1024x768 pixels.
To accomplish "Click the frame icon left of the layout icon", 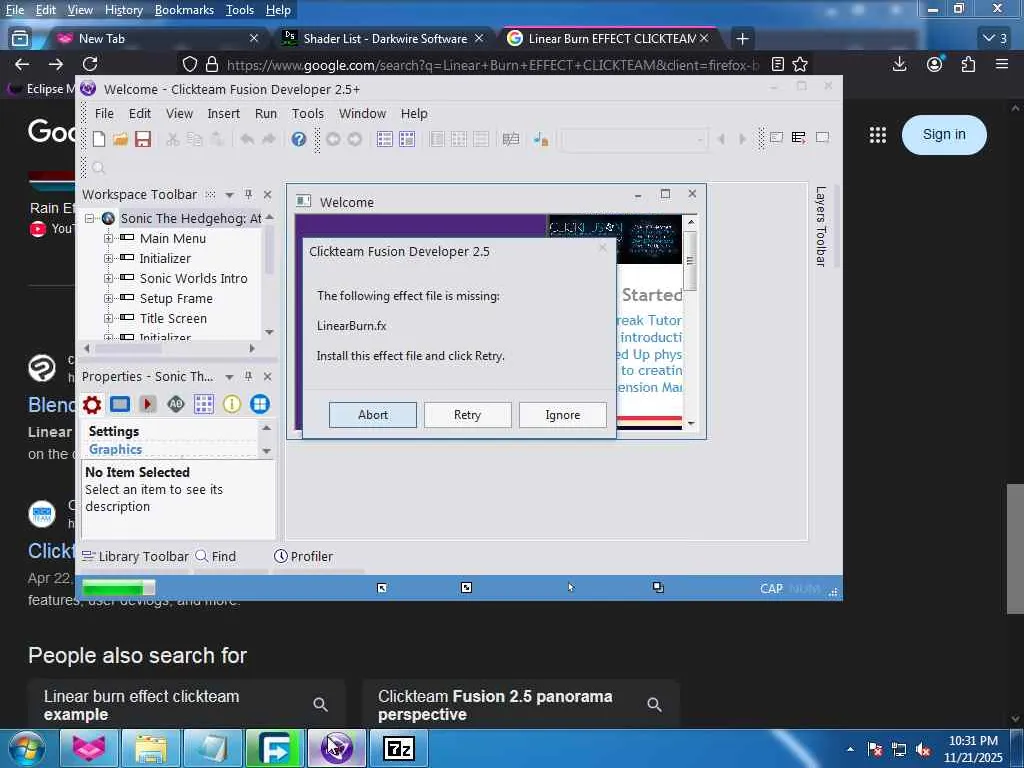I will click(776, 137).
